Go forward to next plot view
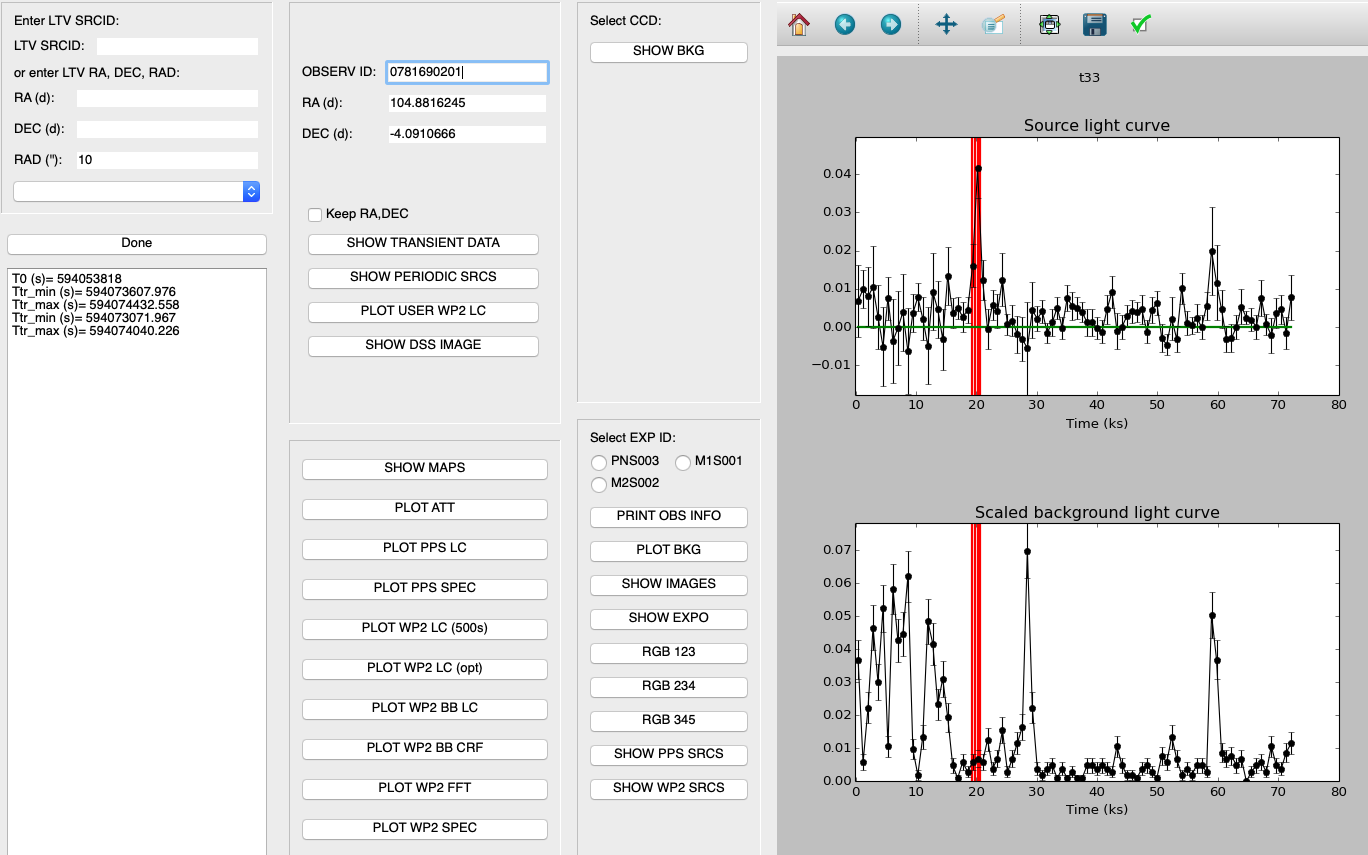The width and height of the screenshot is (1368, 855). pyautogui.click(x=891, y=24)
